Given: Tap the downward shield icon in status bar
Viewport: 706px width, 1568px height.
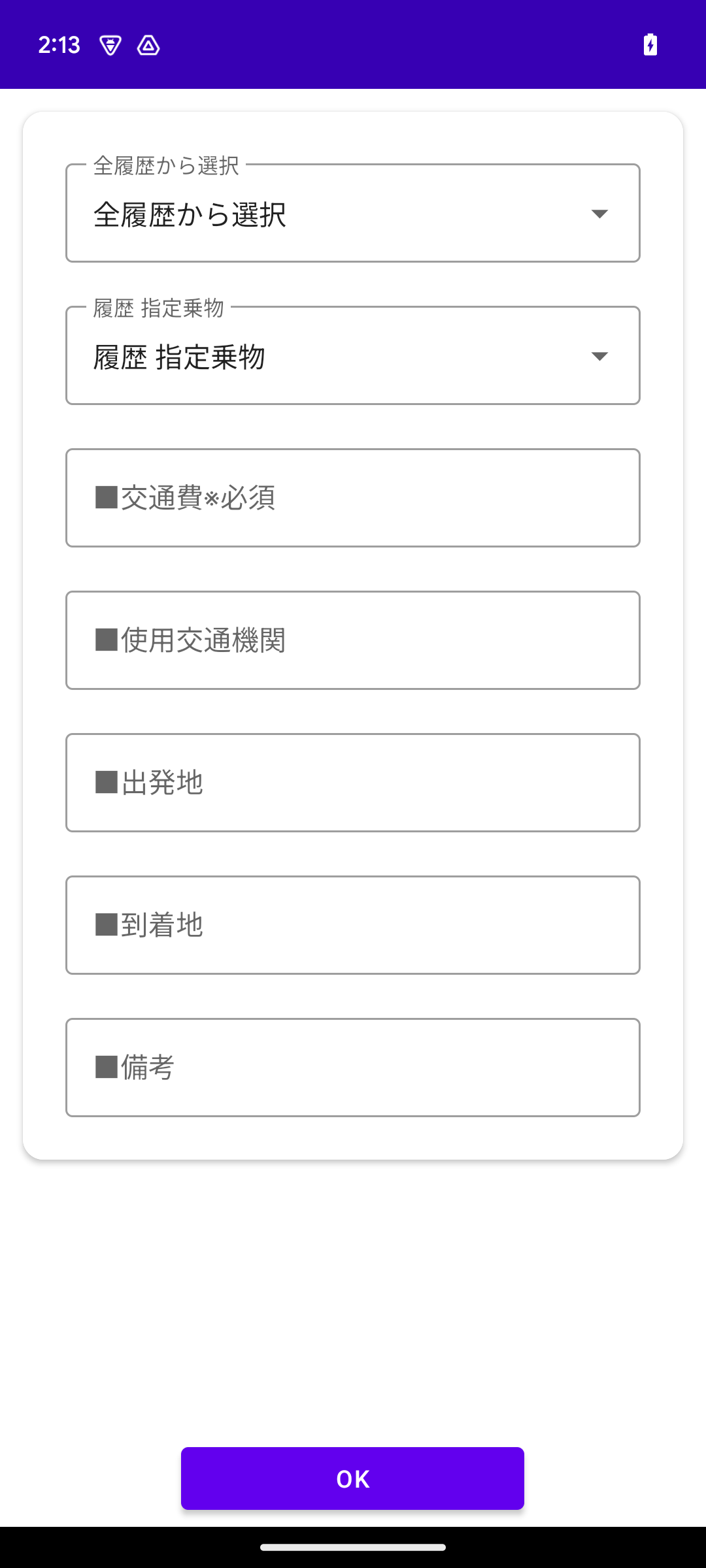Looking at the screenshot, I should point(110,45).
